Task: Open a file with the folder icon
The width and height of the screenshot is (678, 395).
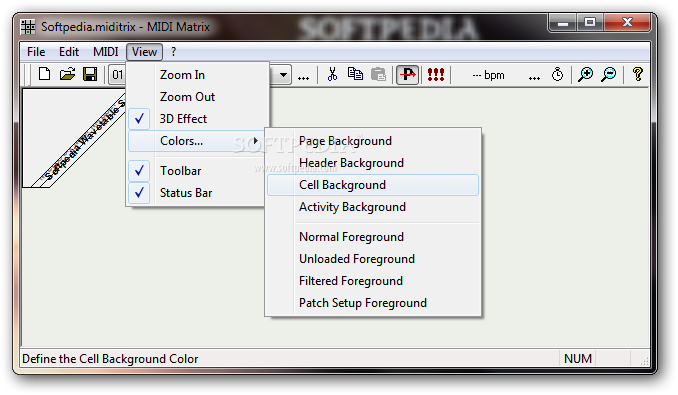Action: pyautogui.click(x=67, y=74)
